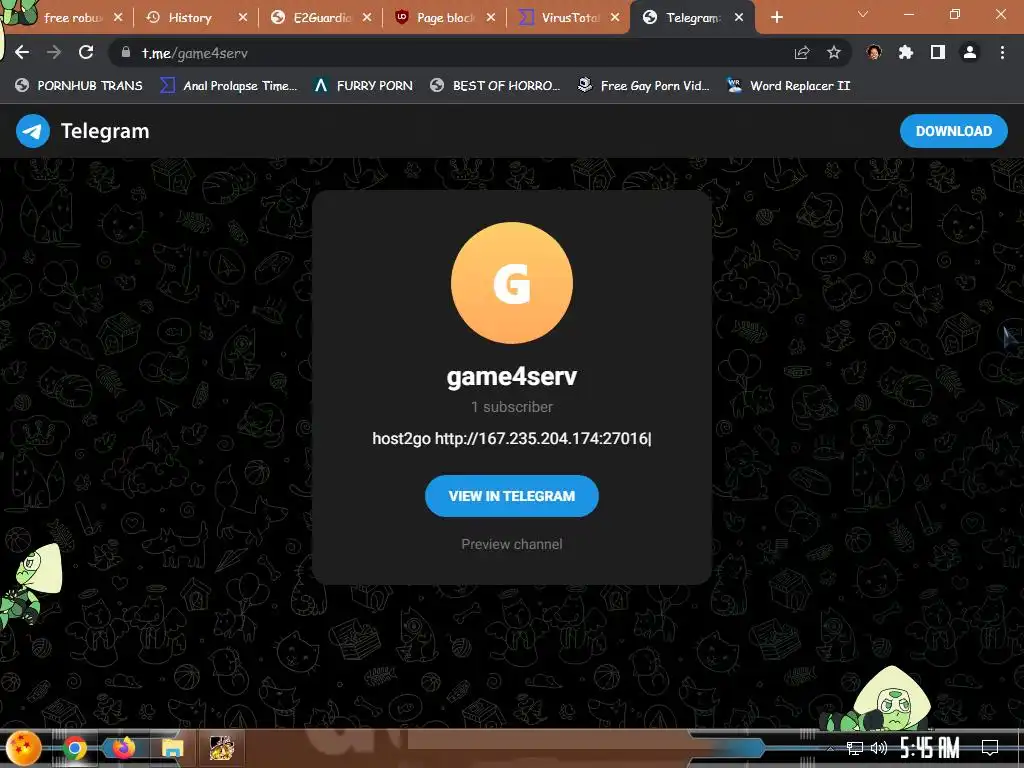Launch Firefox from the taskbar

[x=123, y=748]
